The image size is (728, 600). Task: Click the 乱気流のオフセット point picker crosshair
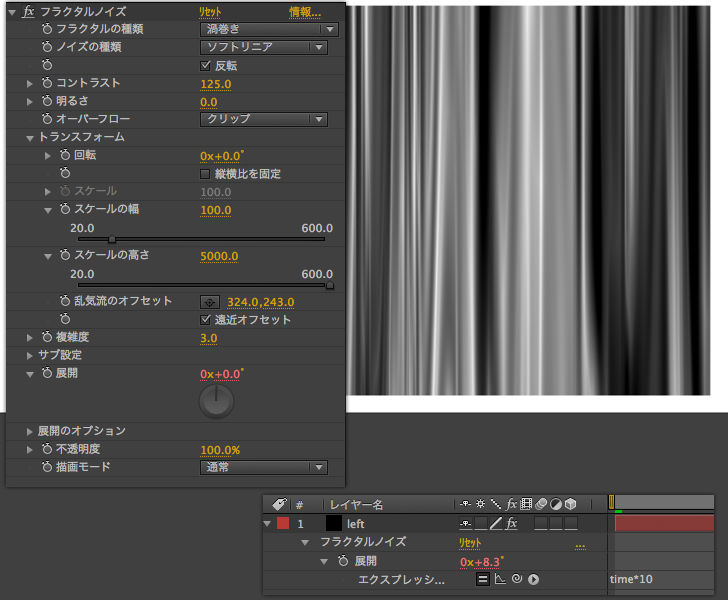tap(210, 301)
